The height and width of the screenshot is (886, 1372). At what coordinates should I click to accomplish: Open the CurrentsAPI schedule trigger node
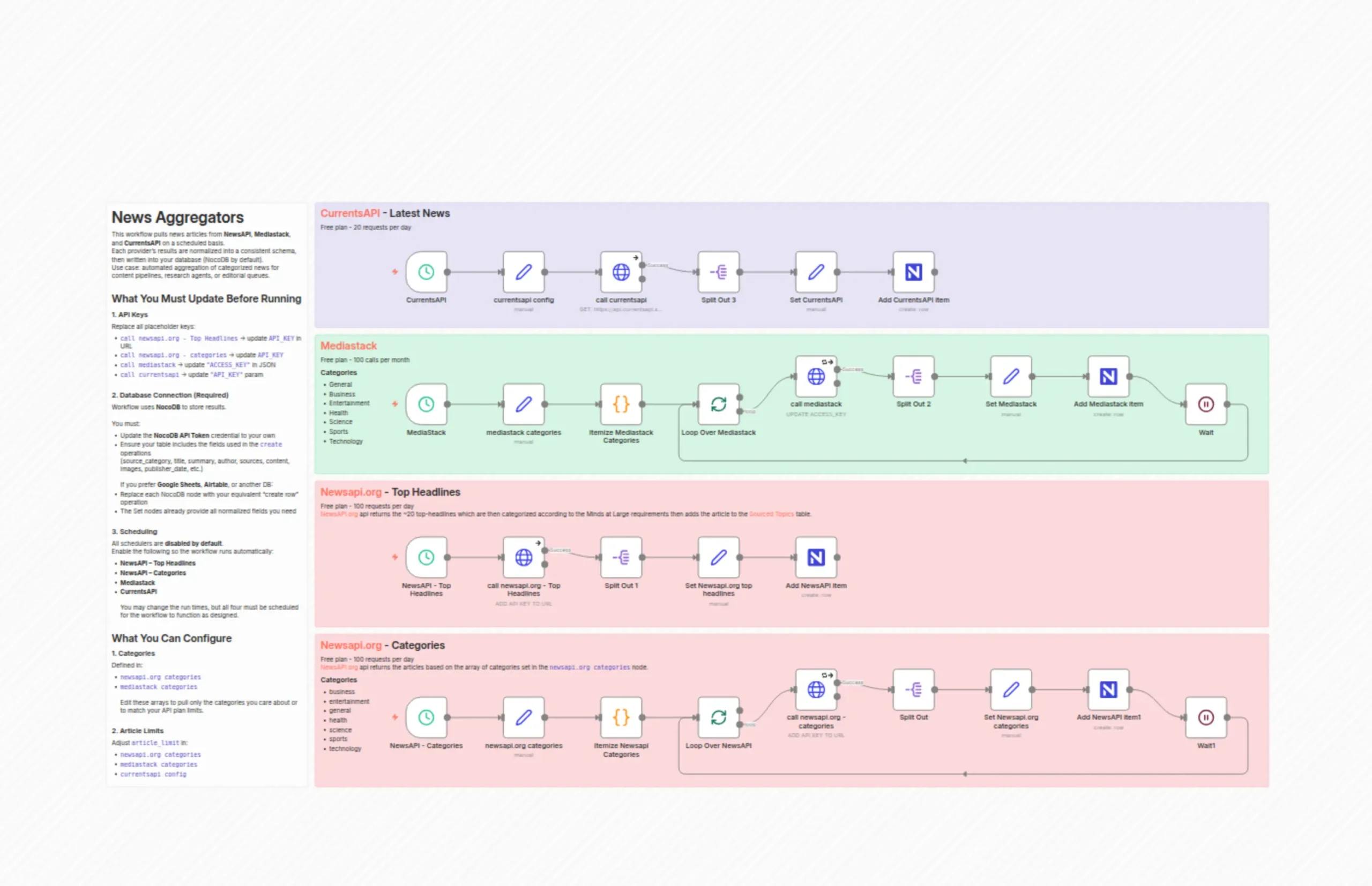coord(426,272)
